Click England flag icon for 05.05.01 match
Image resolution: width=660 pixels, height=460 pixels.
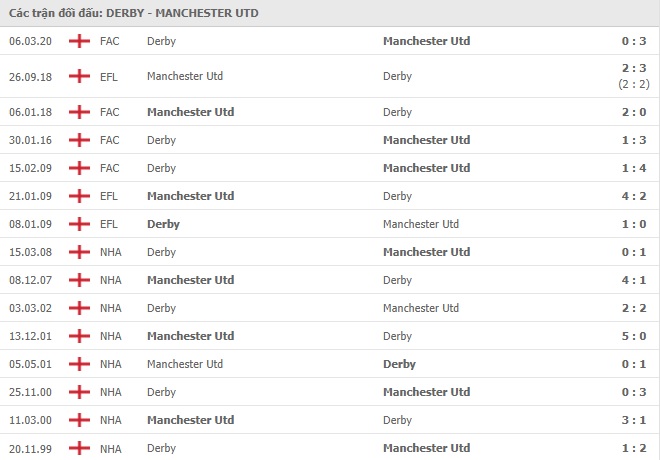[79, 364]
